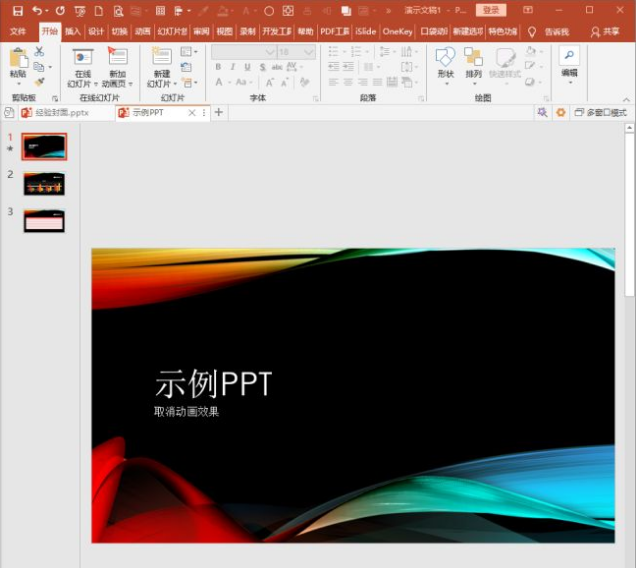Click the 在线幻灯片 online slides icon
The width and height of the screenshot is (636, 568).
pyautogui.click(x=82, y=58)
